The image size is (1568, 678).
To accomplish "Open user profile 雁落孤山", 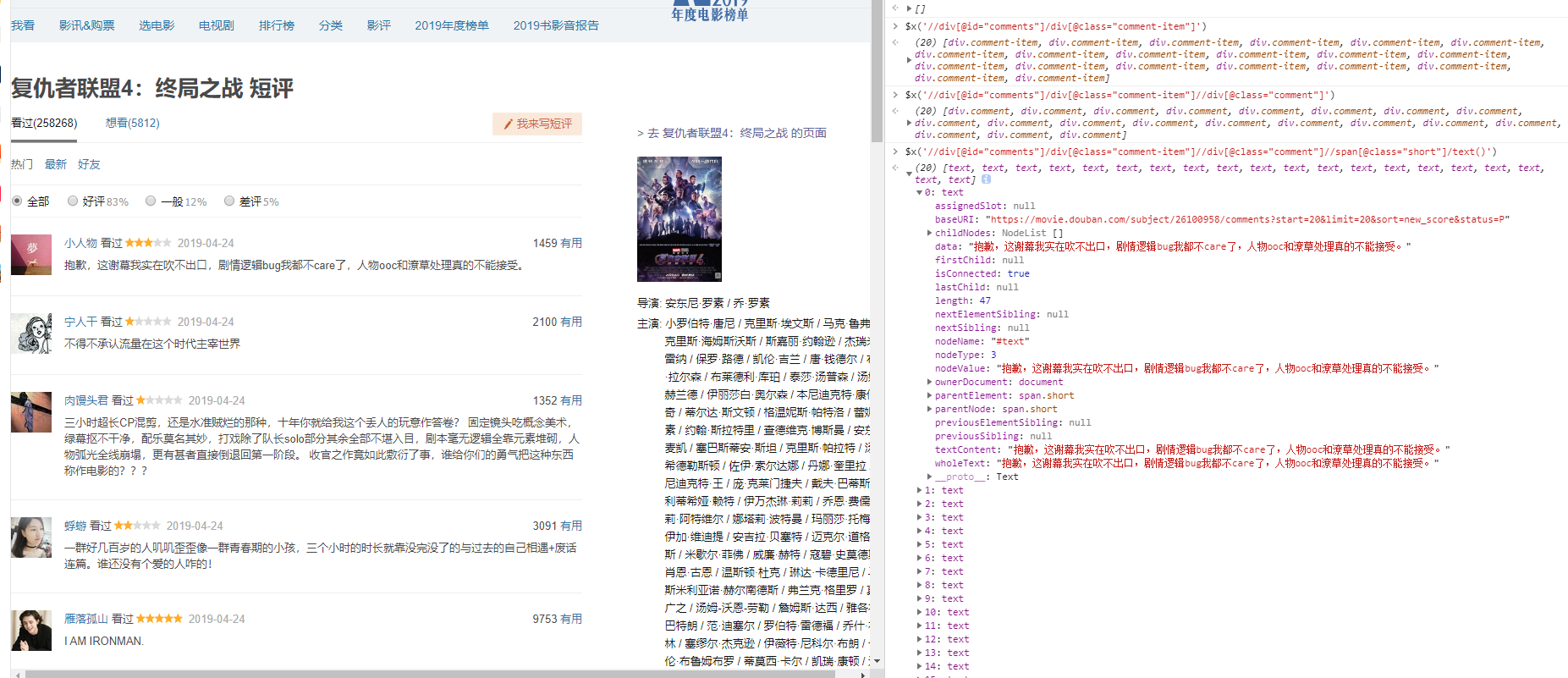I will (86, 619).
